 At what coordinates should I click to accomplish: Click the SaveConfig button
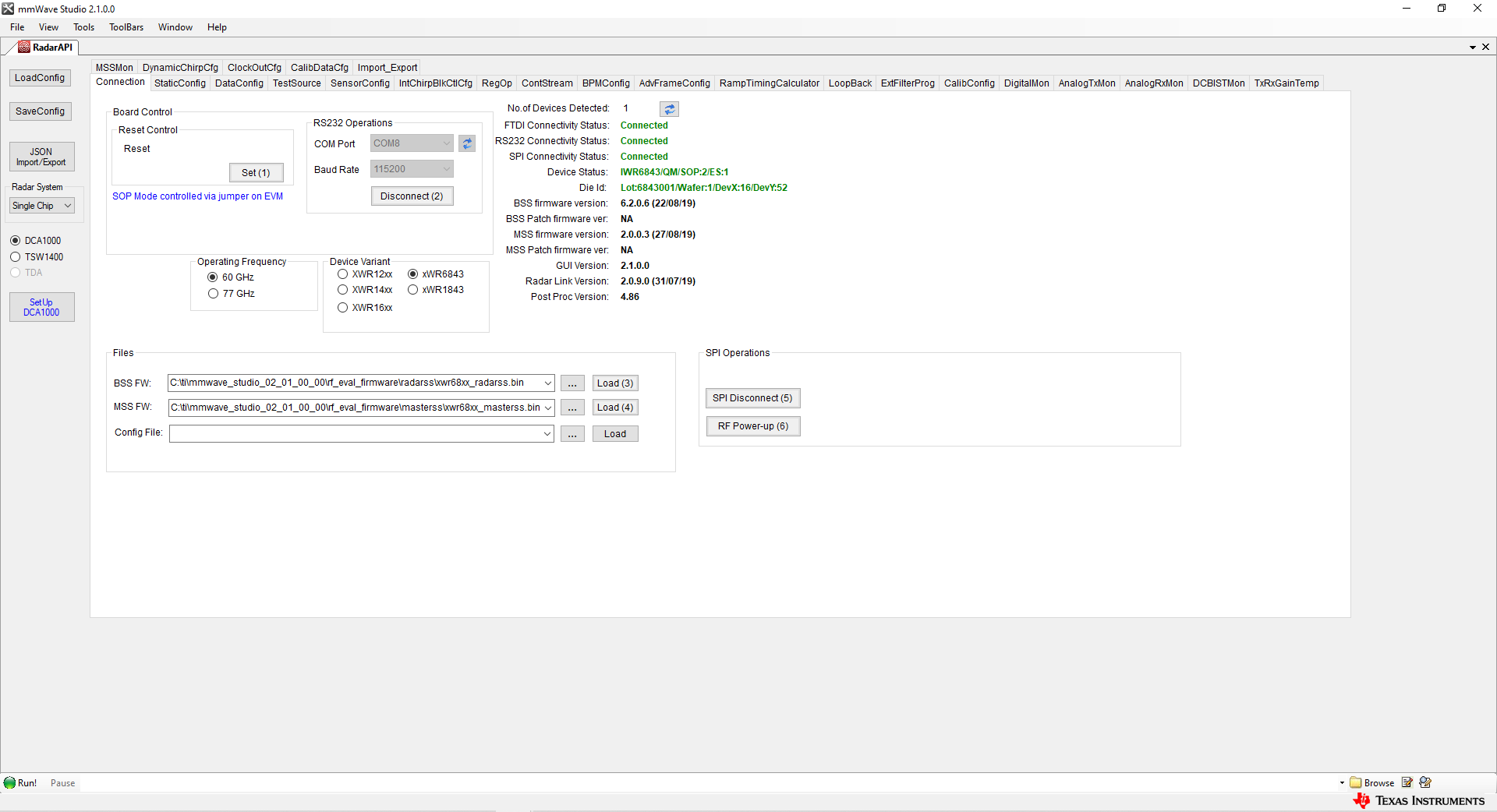click(41, 111)
